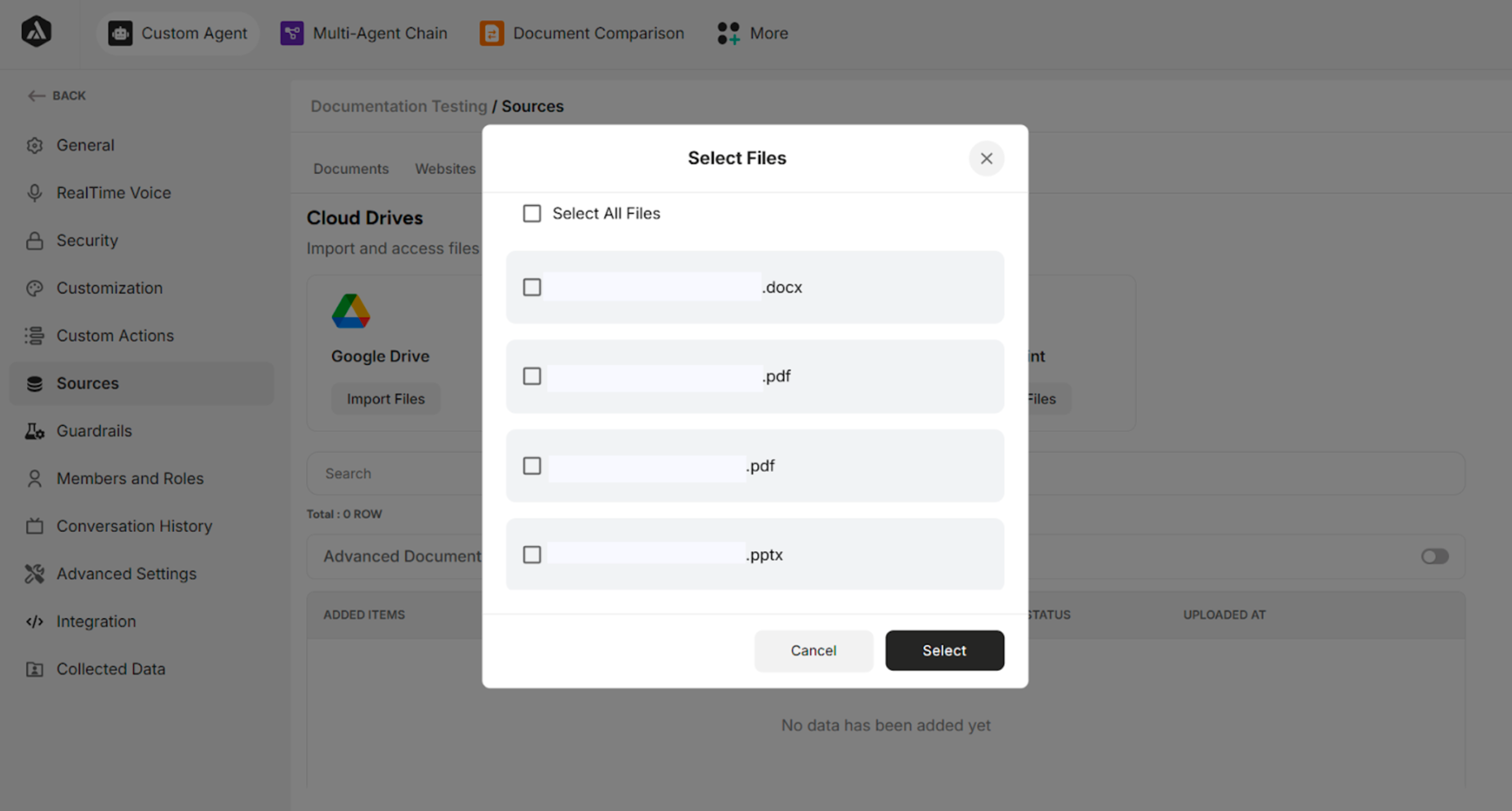Open Advanced Settings from sidebar

click(127, 574)
